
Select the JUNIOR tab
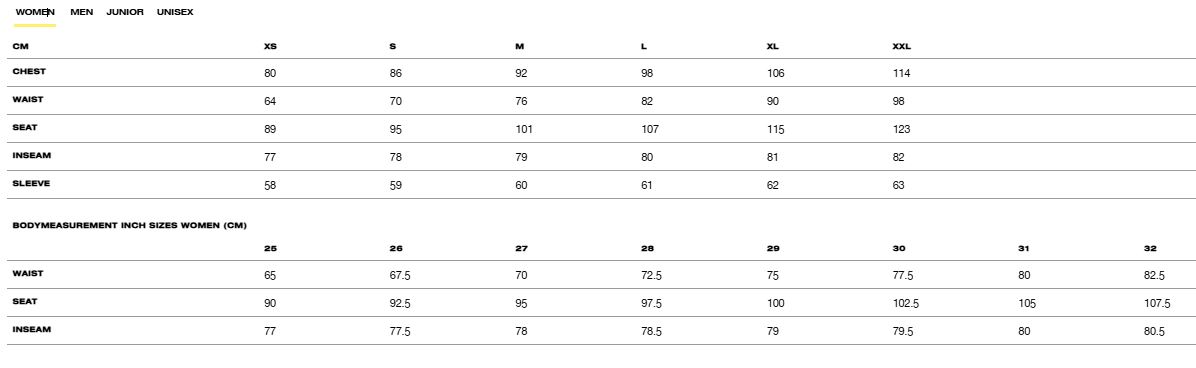(x=125, y=12)
